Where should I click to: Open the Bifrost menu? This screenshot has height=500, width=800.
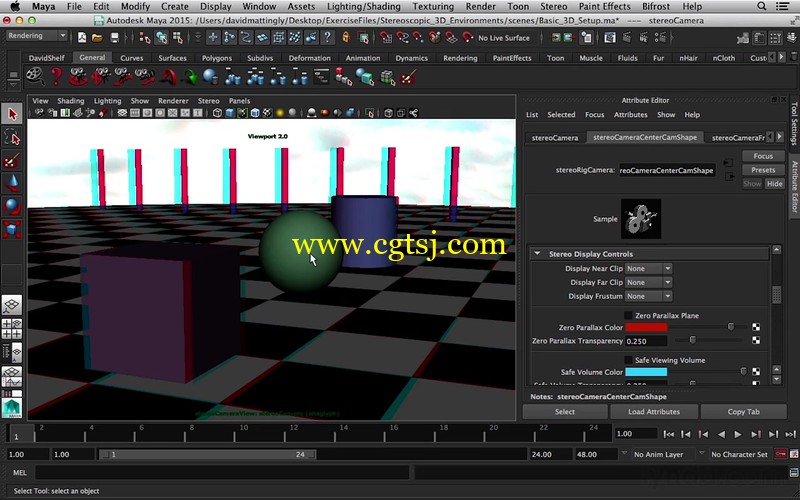(x=656, y=7)
